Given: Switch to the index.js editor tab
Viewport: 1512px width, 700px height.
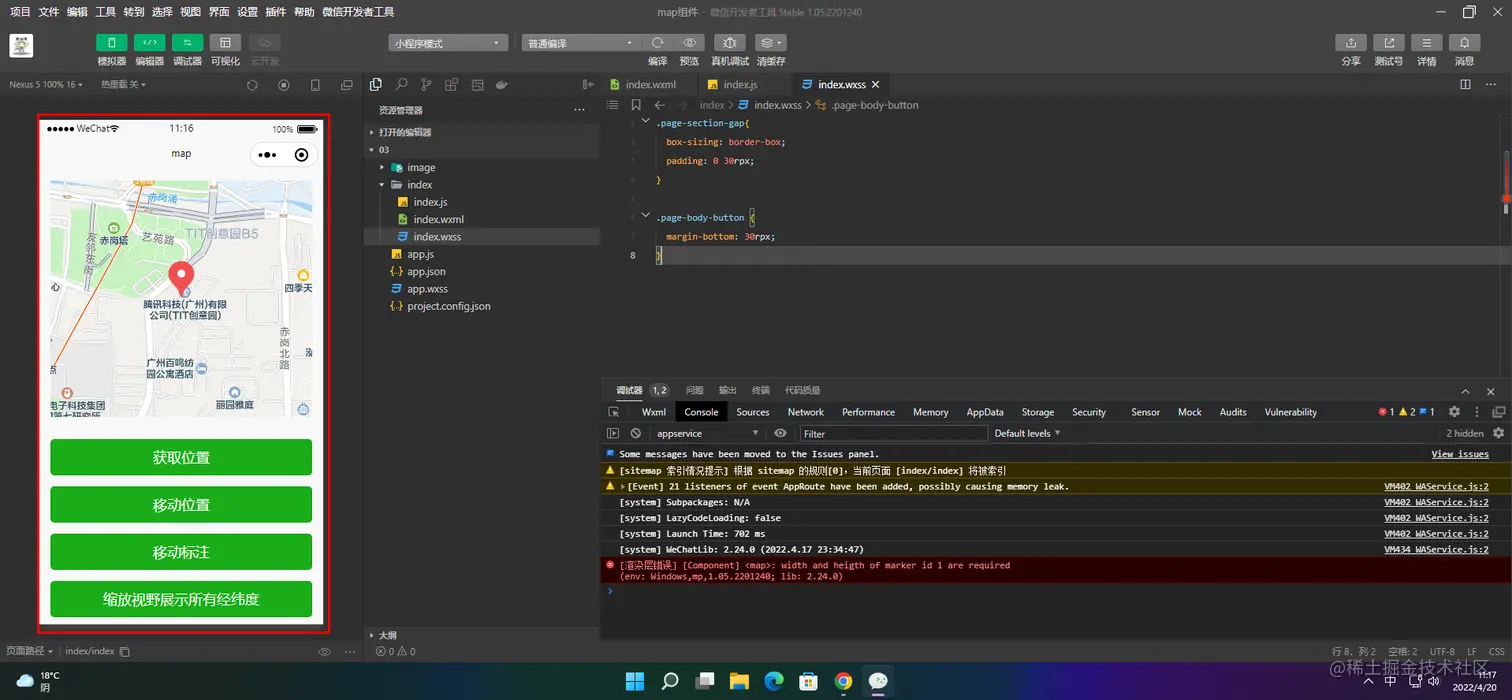Looking at the screenshot, I should click(740, 85).
